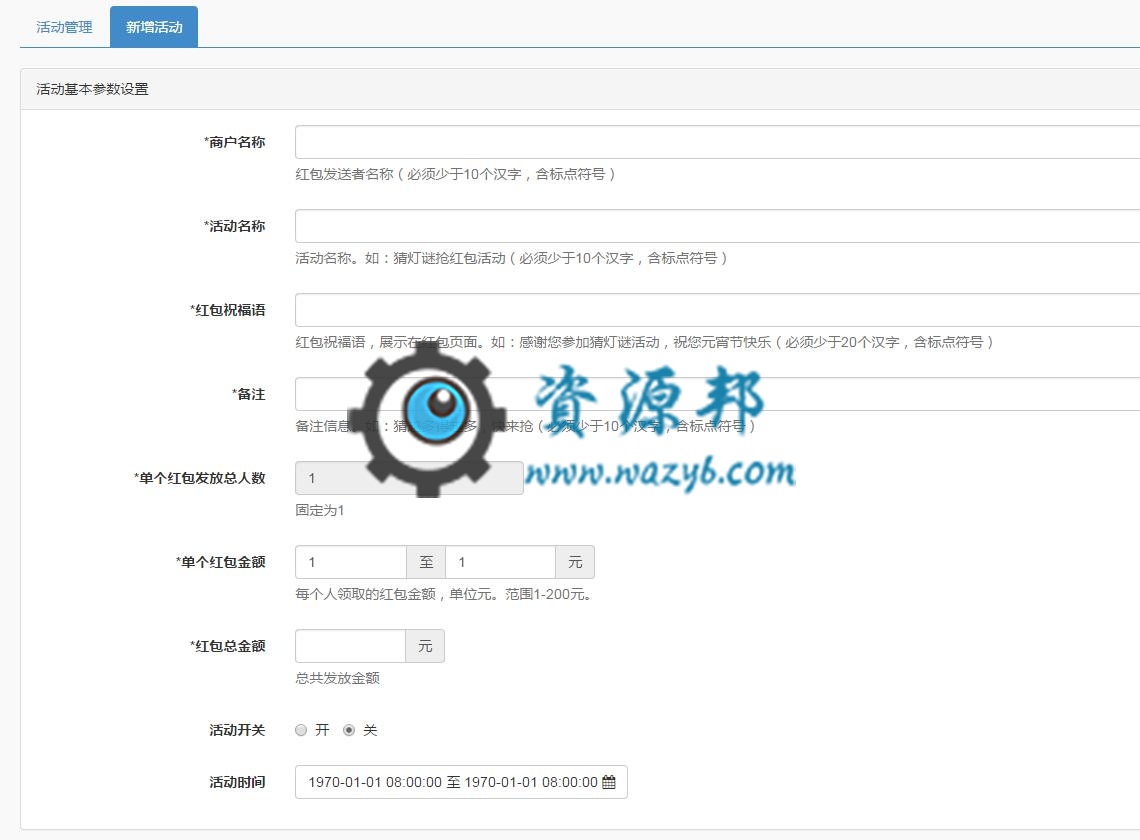Click the 活动开关 label
Screen dimensions: 1140x840
click(237, 730)
